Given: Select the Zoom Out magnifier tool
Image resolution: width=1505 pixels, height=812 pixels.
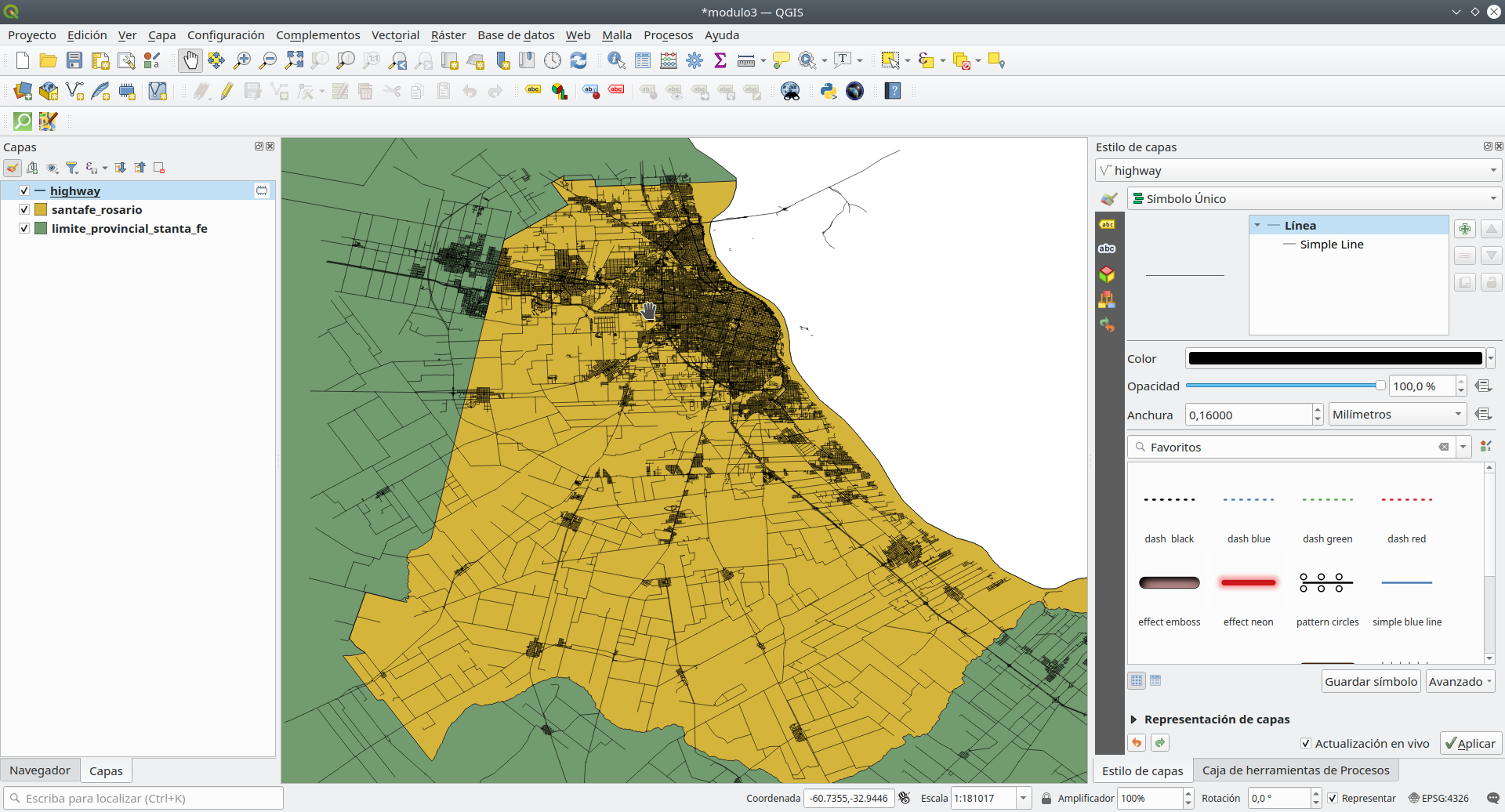Looking at the screenshot, I should click(268, 60).
